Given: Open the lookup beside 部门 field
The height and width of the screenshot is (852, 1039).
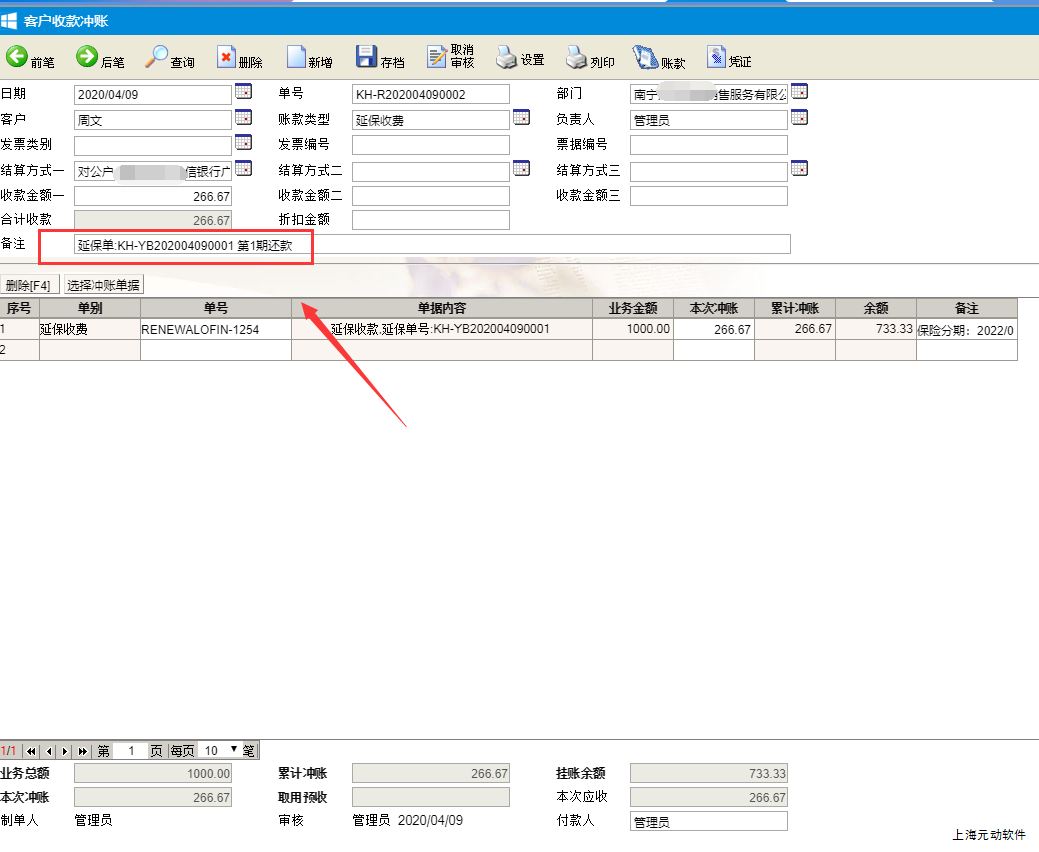Looking at the screenshot, I should click(x=799, y=92).
